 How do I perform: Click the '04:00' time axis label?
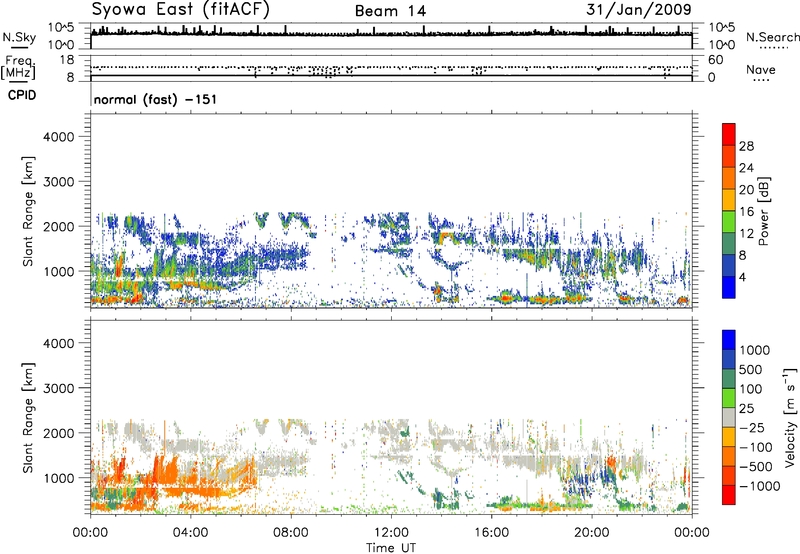click(x=190, y=533)
